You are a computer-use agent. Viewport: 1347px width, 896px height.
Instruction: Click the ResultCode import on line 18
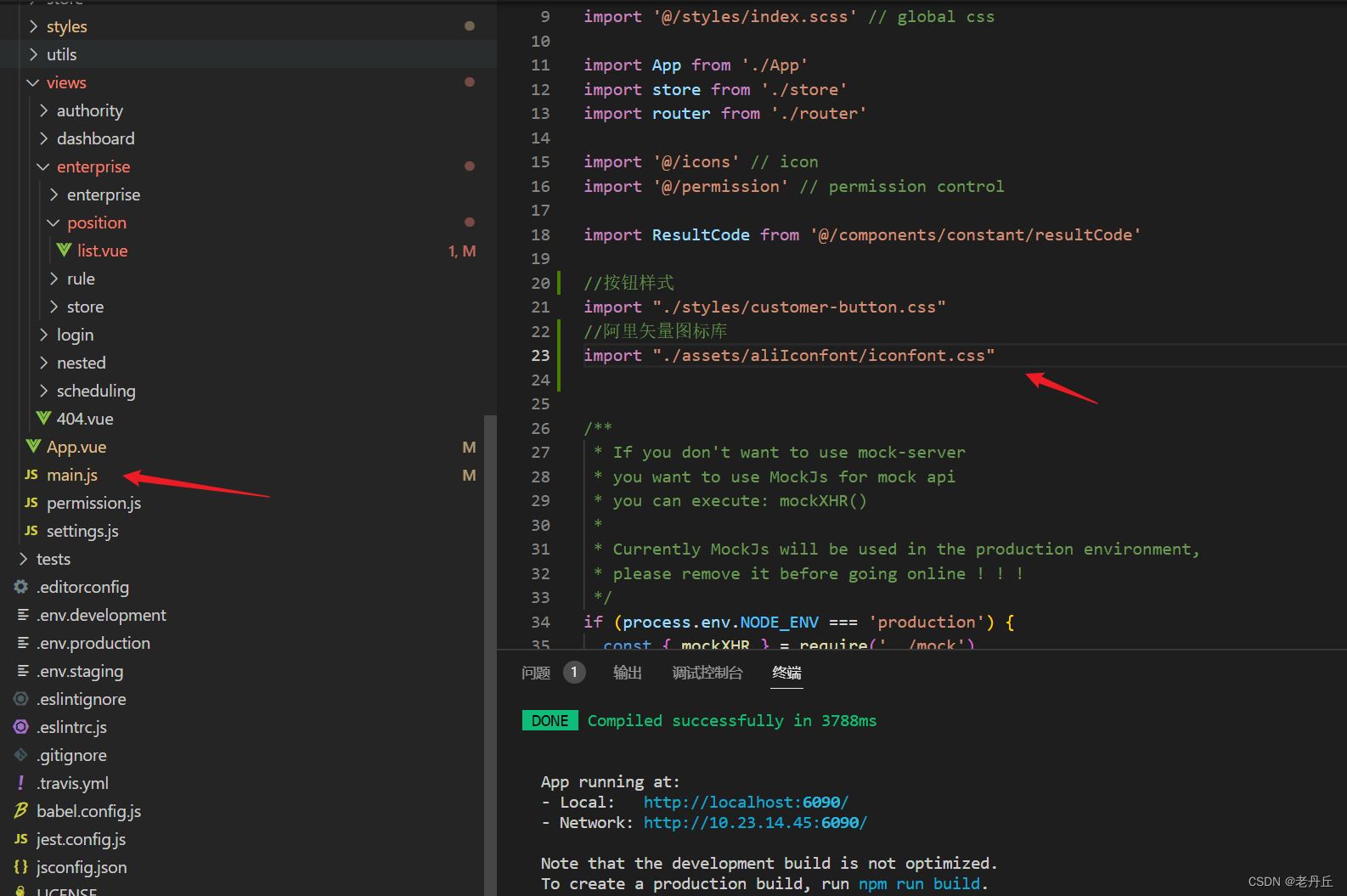861,234
